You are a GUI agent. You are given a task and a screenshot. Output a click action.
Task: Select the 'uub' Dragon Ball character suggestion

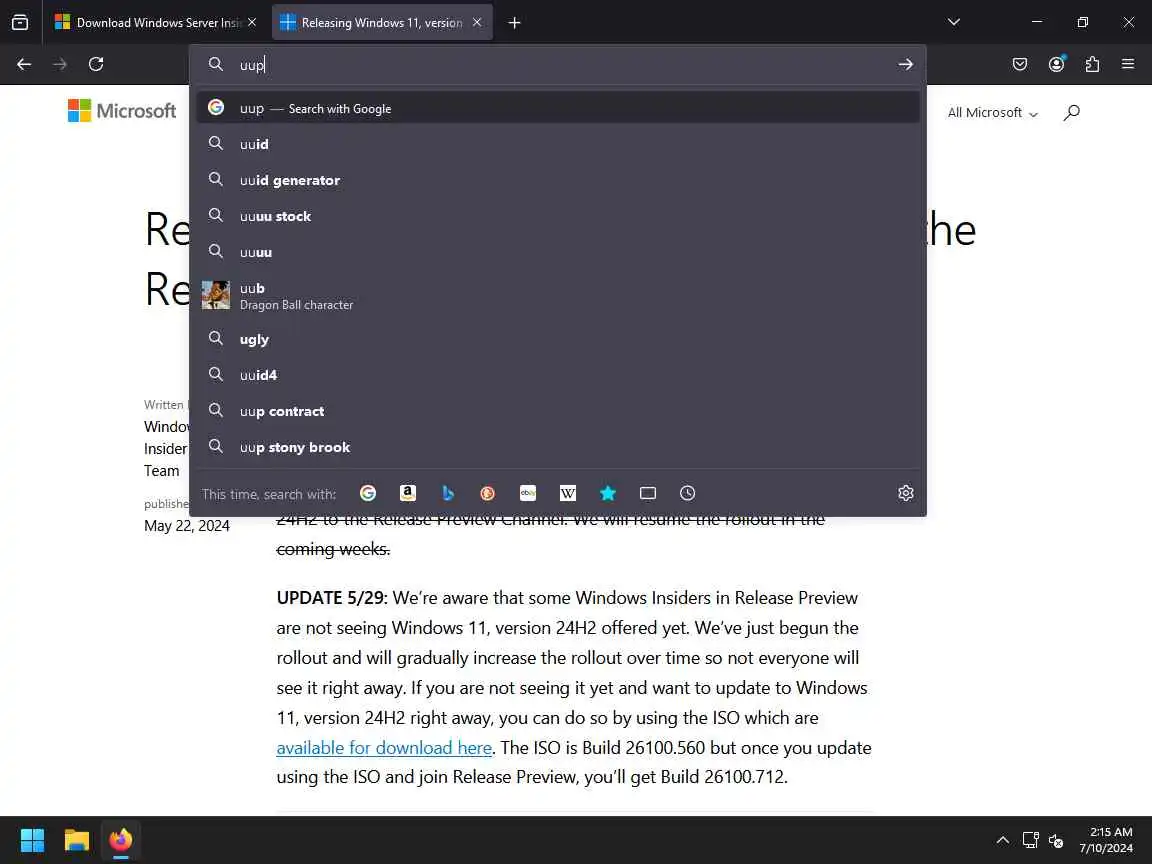click(558, 295)
